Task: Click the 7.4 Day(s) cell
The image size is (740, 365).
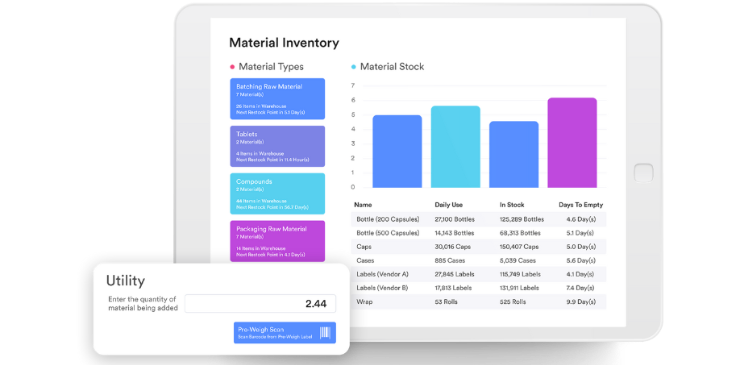Action: [581, 288]
